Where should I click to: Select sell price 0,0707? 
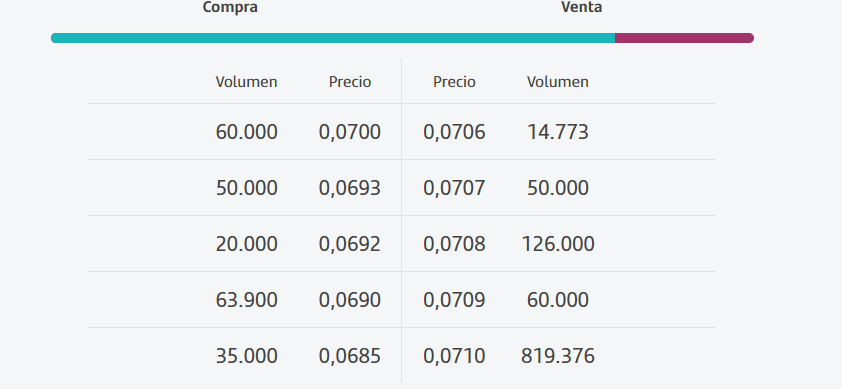click(x=454, y=188)
